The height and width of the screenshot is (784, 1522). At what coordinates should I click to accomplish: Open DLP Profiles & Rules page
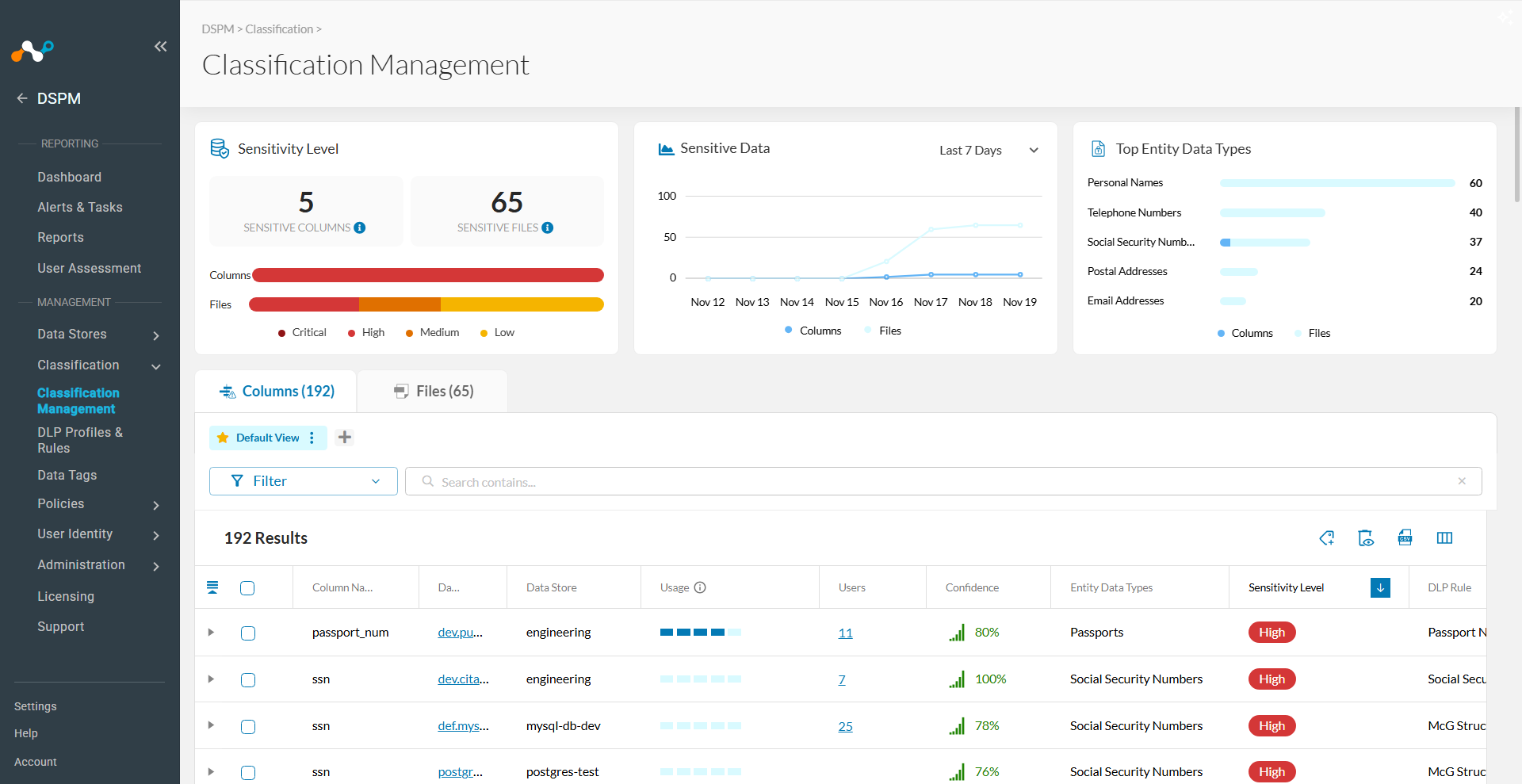tap(80, 440)
